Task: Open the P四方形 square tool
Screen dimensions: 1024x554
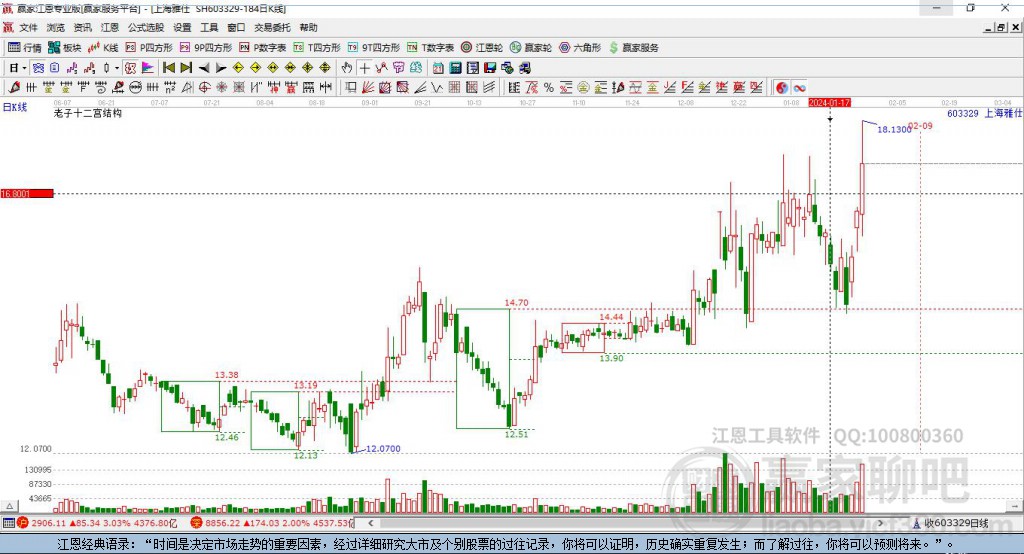Action: 149,48
